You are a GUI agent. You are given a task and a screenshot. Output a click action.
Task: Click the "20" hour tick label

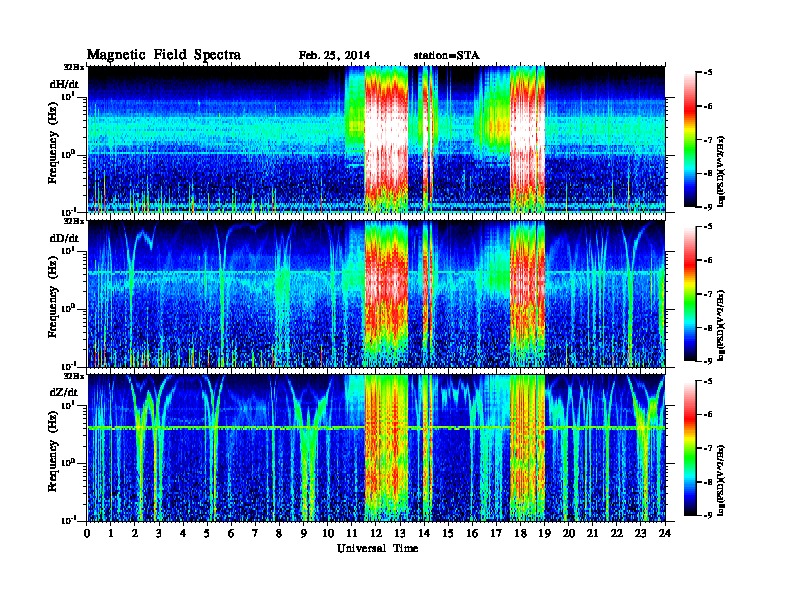click(x=569, y=533)
